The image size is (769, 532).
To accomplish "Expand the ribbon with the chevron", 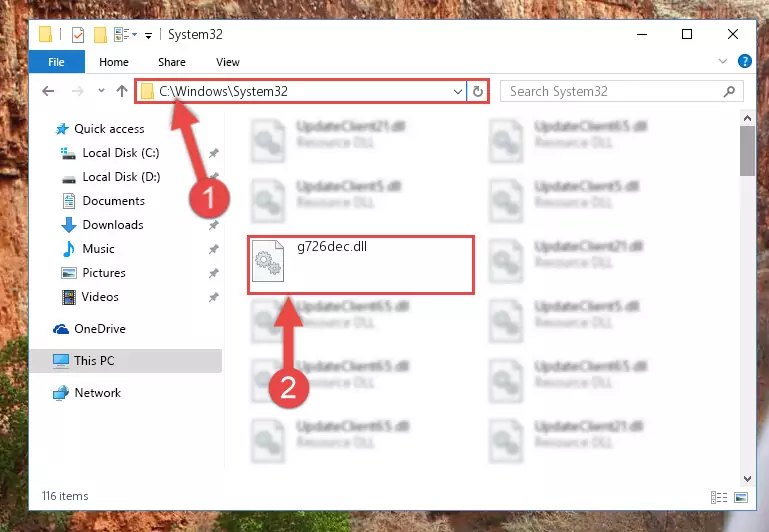I will [x=722, y=61].
